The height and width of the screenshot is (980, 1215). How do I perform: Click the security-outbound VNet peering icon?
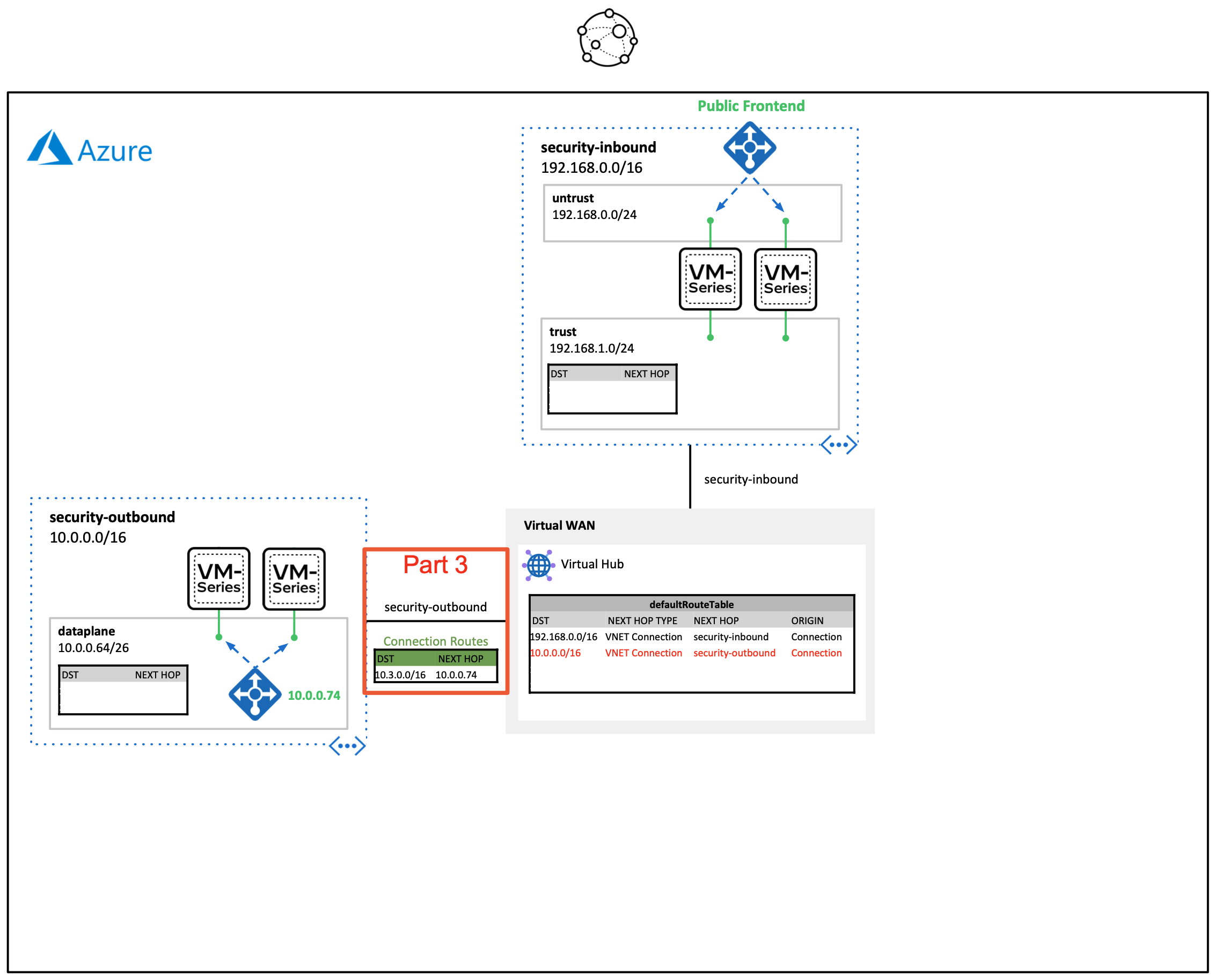click(x=347, y=745)
